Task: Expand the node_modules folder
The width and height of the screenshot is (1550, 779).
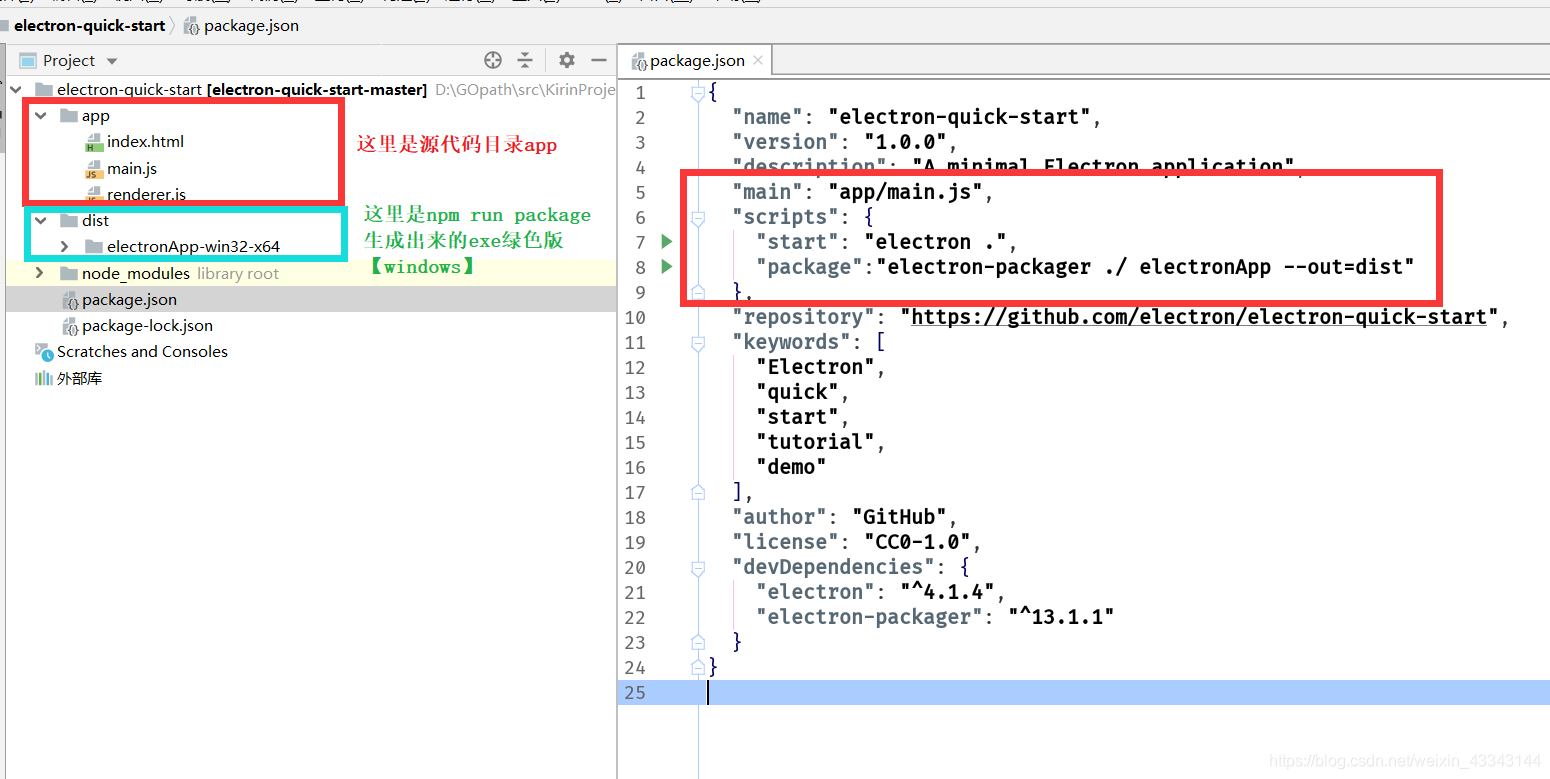Action: [x=40, y=273]
